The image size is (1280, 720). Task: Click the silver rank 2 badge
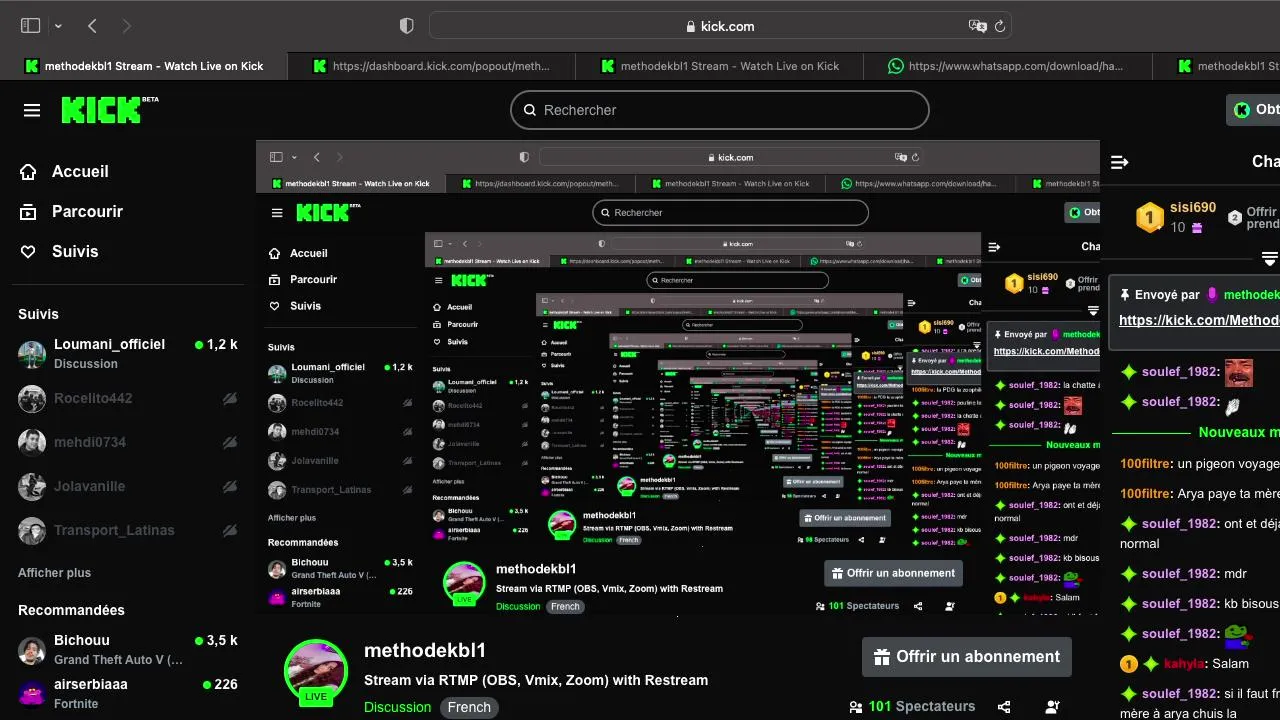click(1235, 217)
